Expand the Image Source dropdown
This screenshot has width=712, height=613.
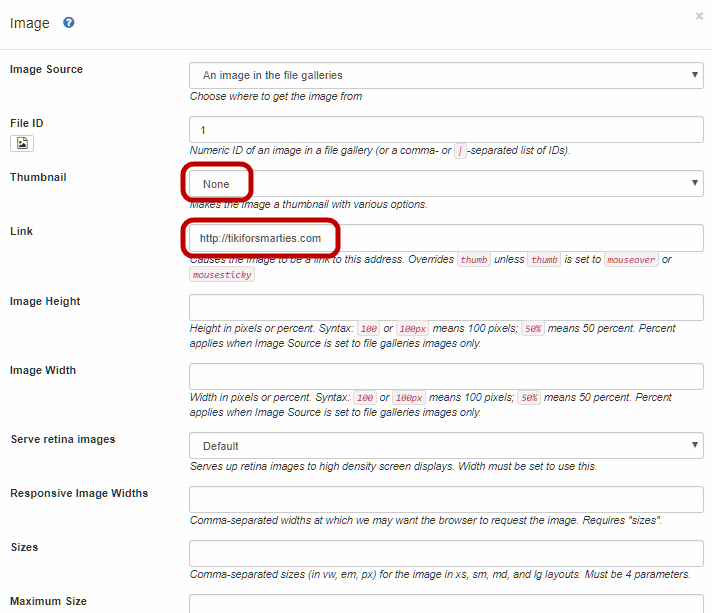point(445,75)
